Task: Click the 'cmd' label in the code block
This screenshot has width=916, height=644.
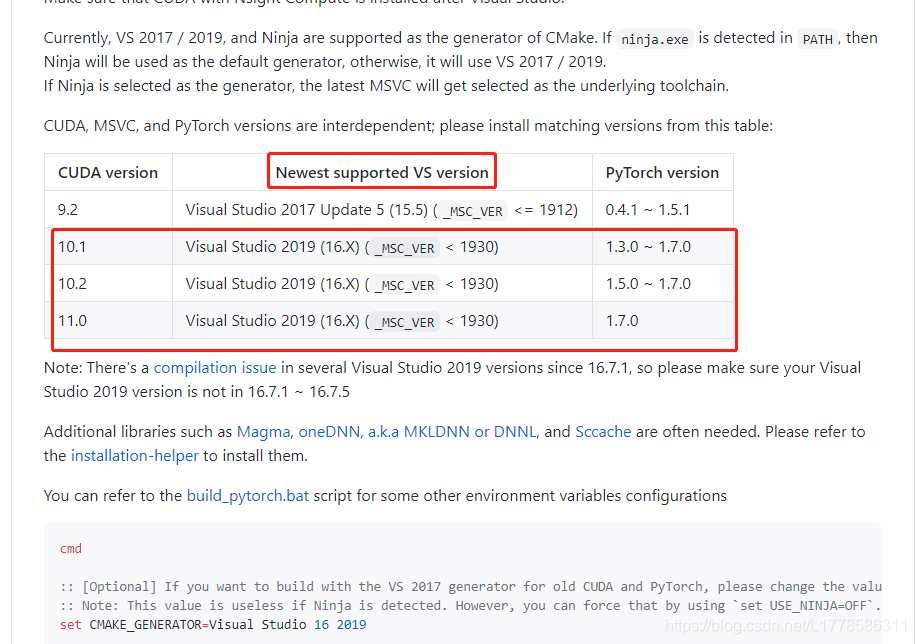Action: click(x=71, y=548)
